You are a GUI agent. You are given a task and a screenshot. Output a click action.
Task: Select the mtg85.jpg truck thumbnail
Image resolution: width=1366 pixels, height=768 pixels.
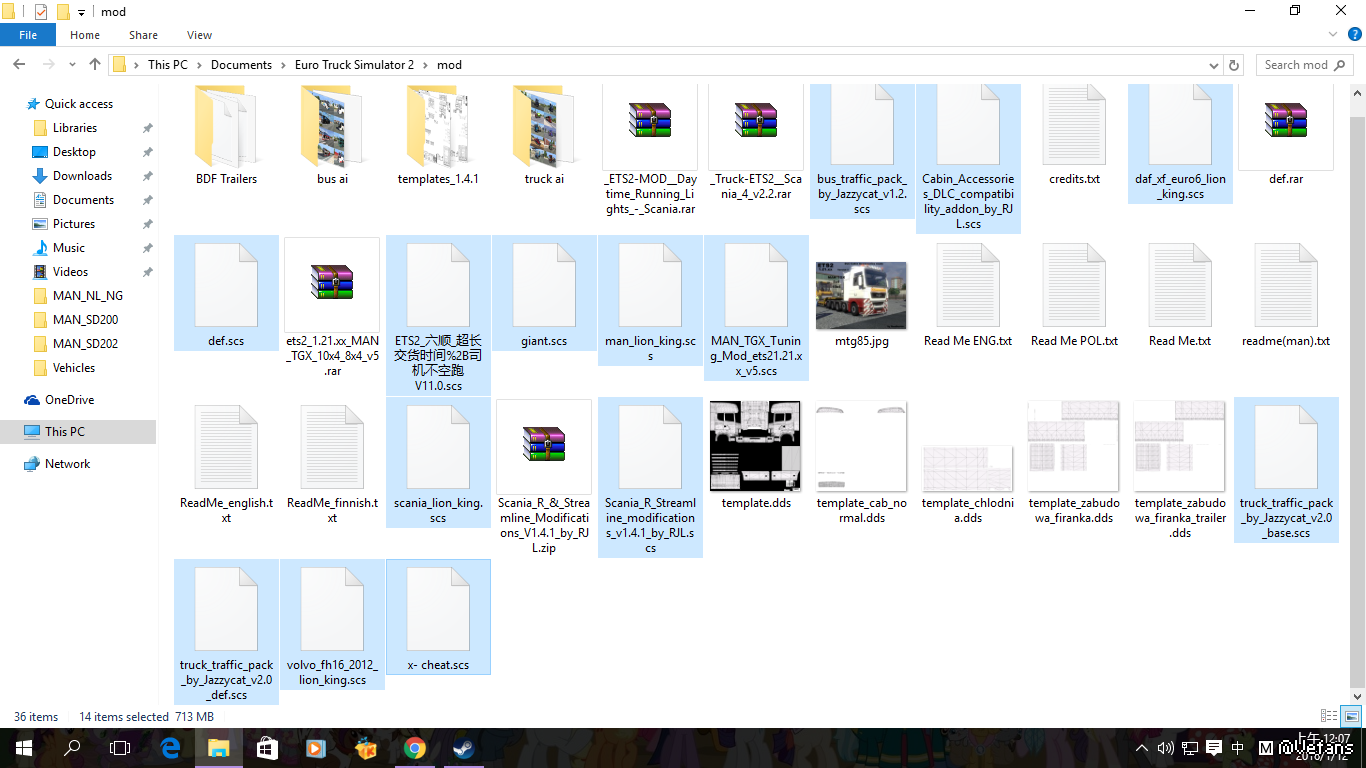click(861, 297)
